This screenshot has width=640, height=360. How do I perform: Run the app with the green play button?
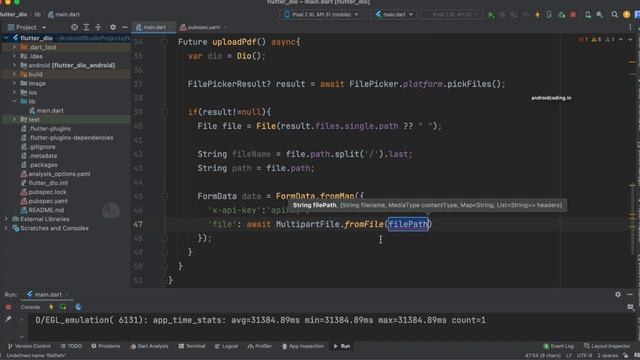(x=491, y=15)
